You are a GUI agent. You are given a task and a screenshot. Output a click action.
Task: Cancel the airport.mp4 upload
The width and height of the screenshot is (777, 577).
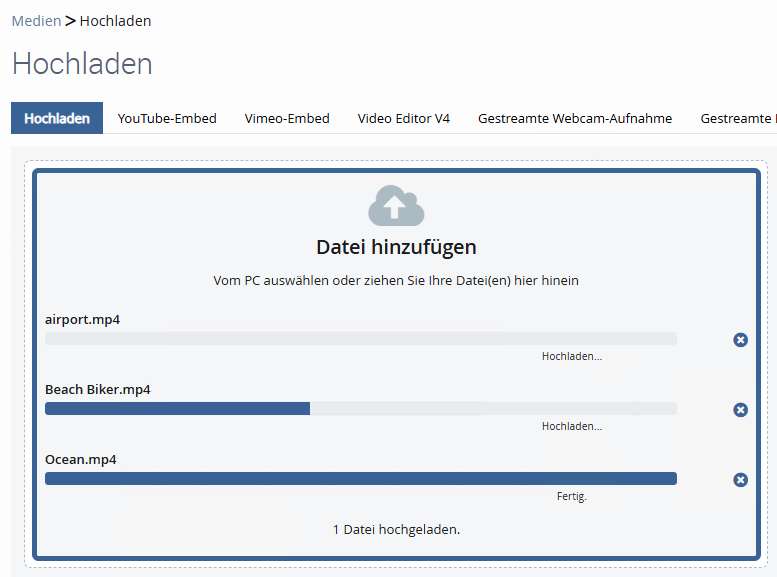pyautogui.click(x=740, y=340)
